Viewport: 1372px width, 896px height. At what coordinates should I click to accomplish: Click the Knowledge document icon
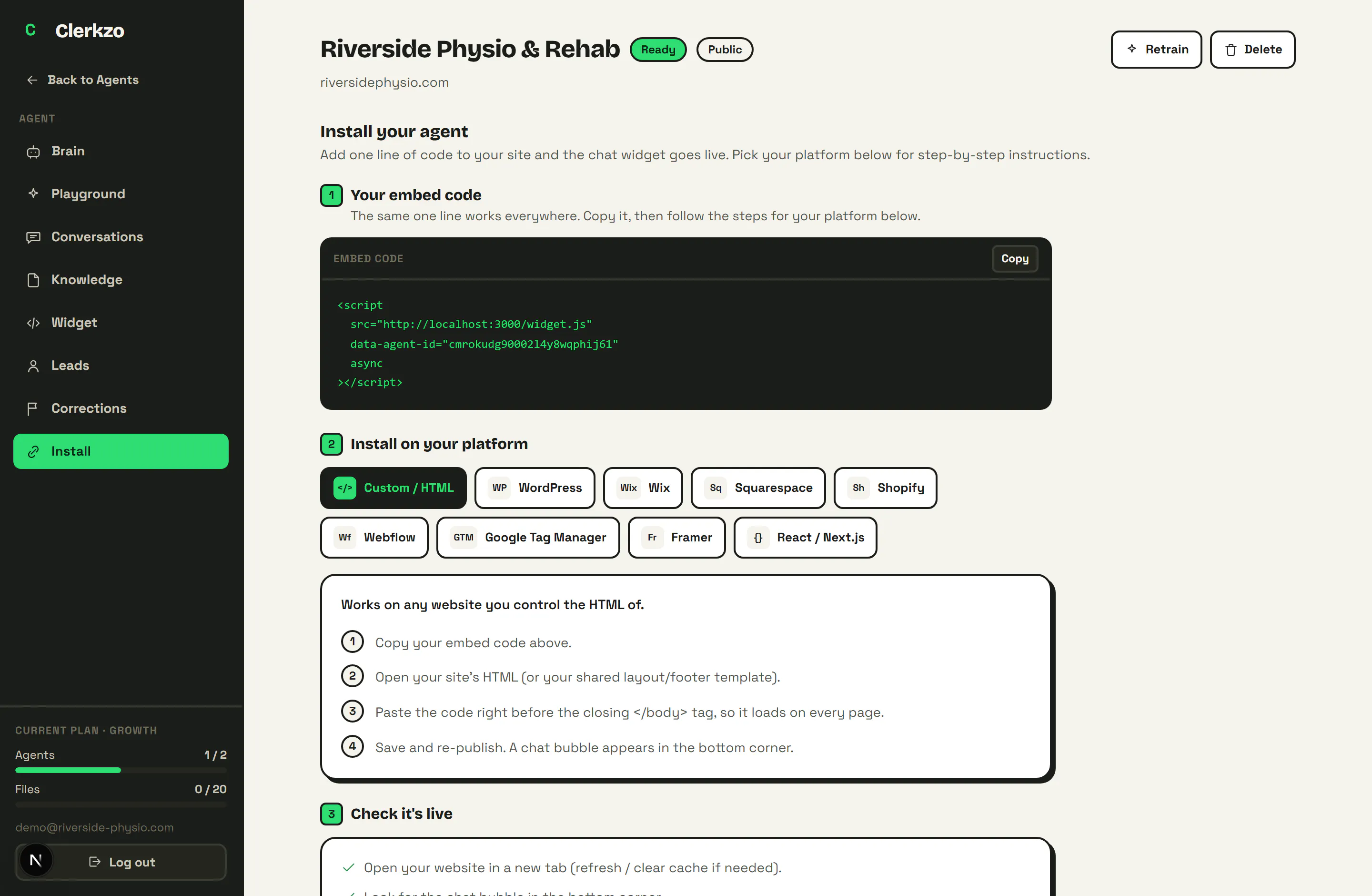pos(33,280)
